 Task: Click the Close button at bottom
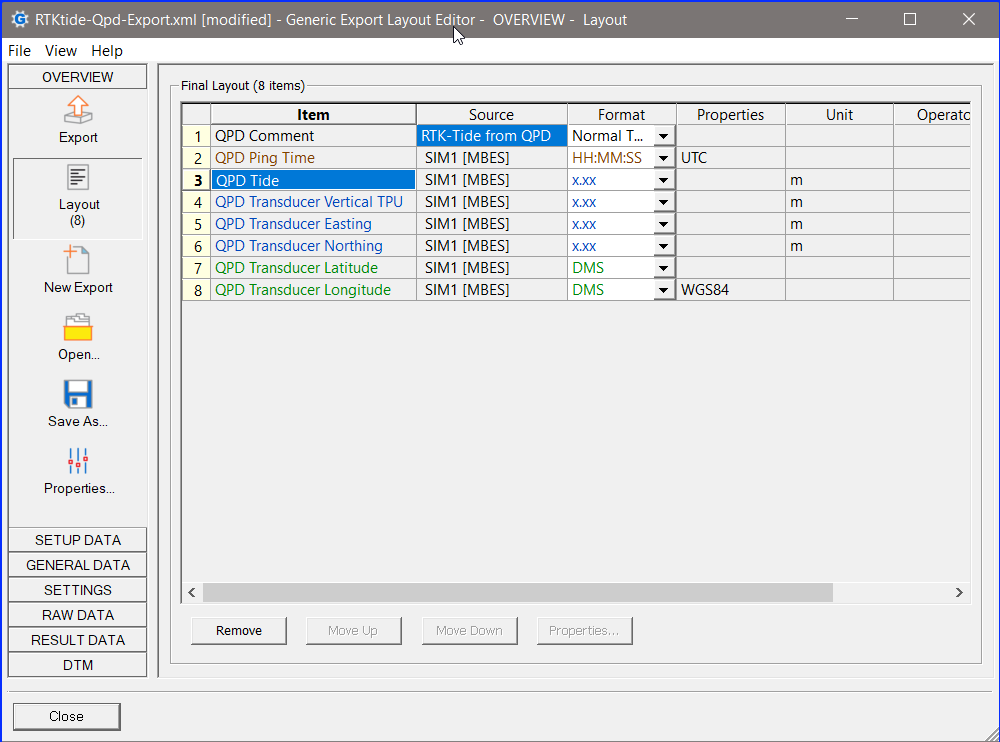pos(66,716)
